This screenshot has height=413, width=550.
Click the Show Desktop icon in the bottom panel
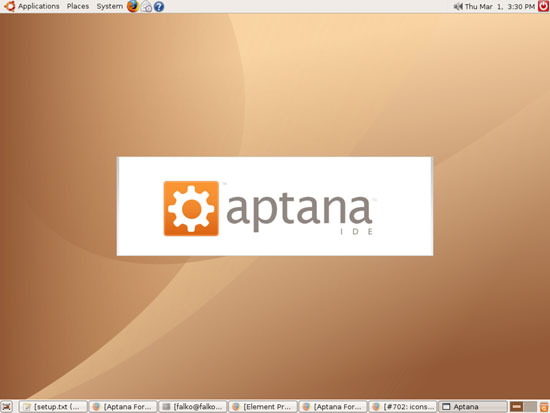click(7, 407)
